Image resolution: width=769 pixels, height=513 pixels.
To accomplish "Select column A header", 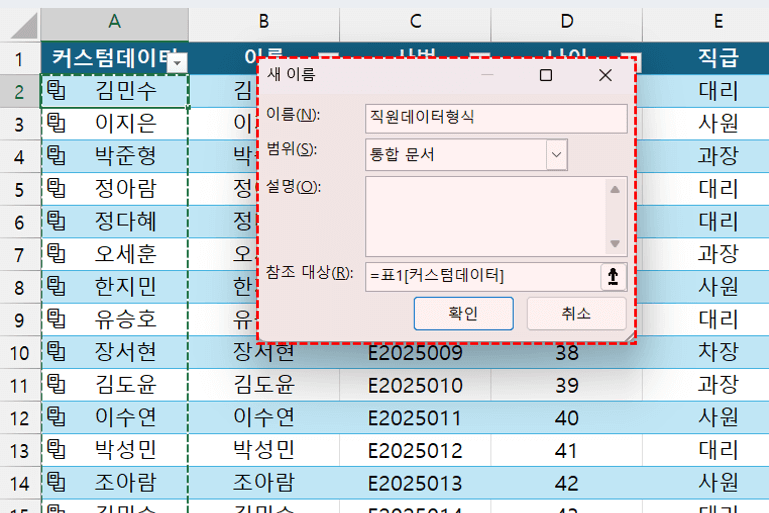I will (115, 22).
